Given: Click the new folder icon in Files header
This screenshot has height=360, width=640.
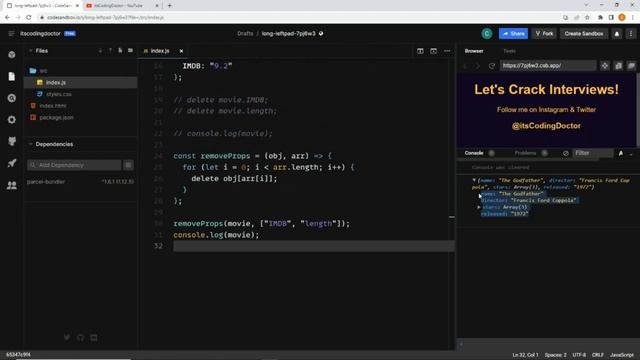Looking at the screenshot, I should coord(130,51).
